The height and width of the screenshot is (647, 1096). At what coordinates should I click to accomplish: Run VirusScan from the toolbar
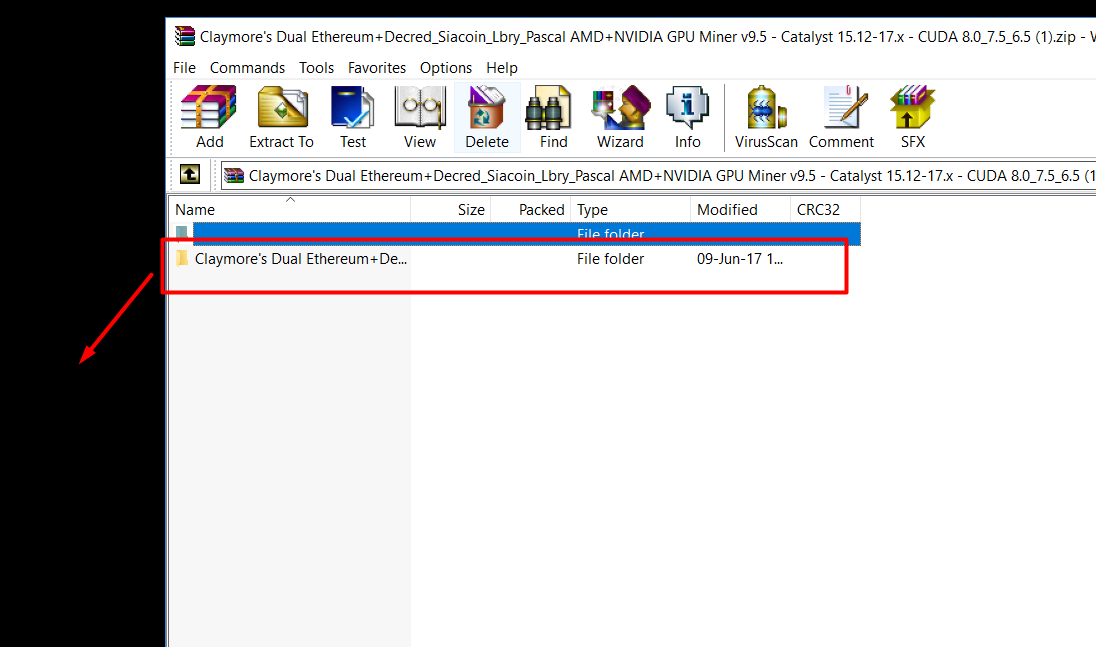tap(766, 117)
